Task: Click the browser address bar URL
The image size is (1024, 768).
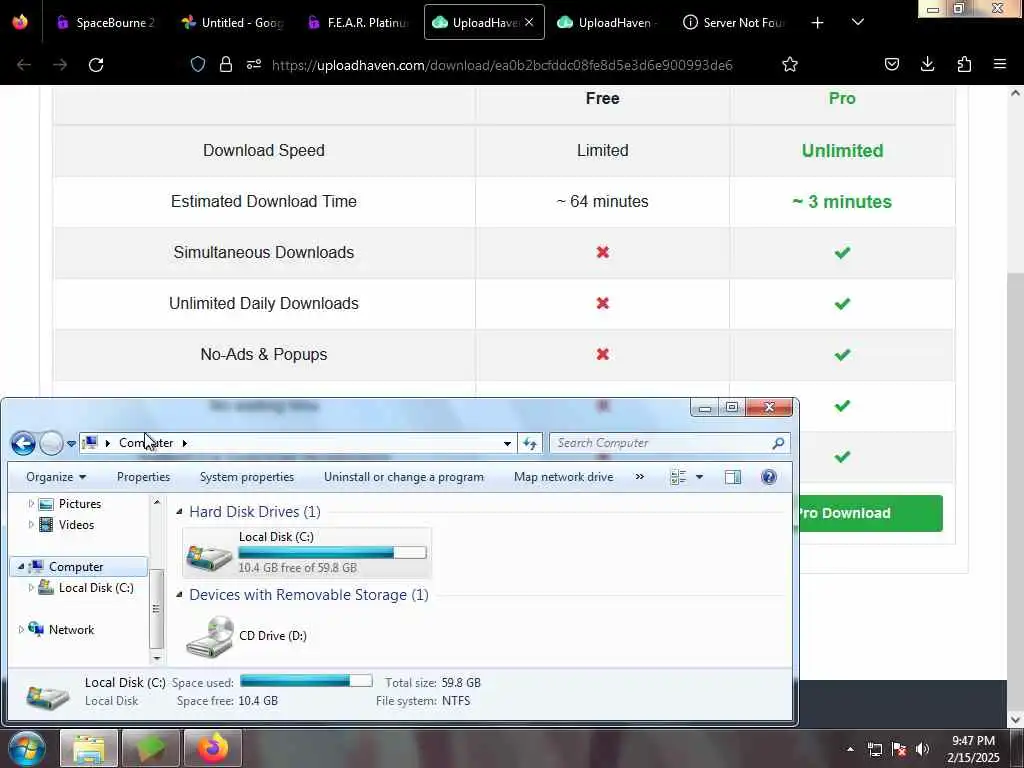Action: 502,65
